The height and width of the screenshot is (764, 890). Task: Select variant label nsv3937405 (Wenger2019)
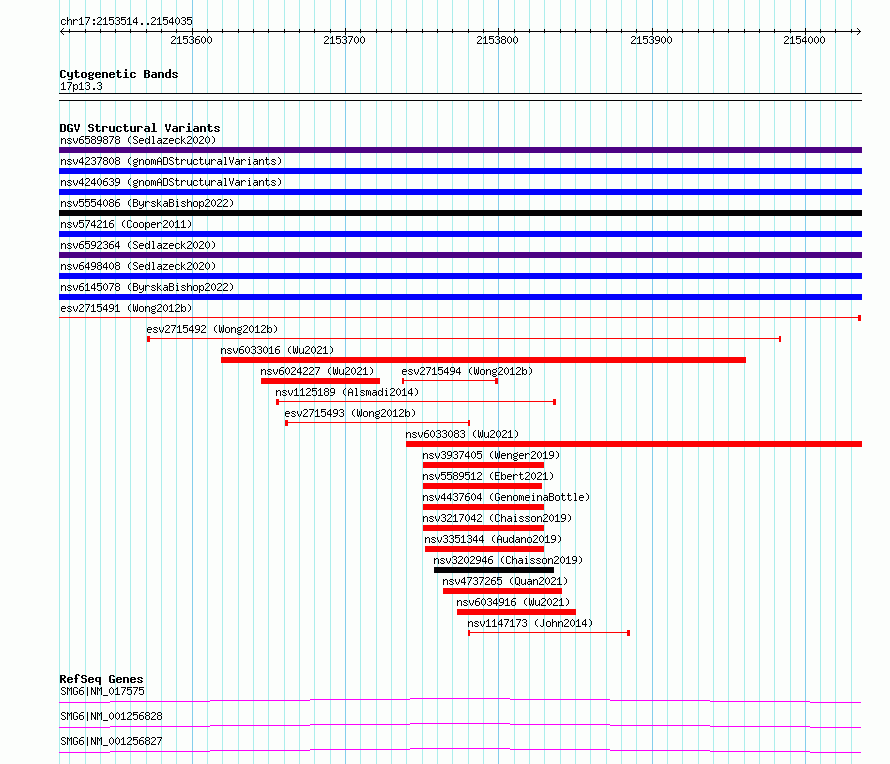(x=491, y=455)
